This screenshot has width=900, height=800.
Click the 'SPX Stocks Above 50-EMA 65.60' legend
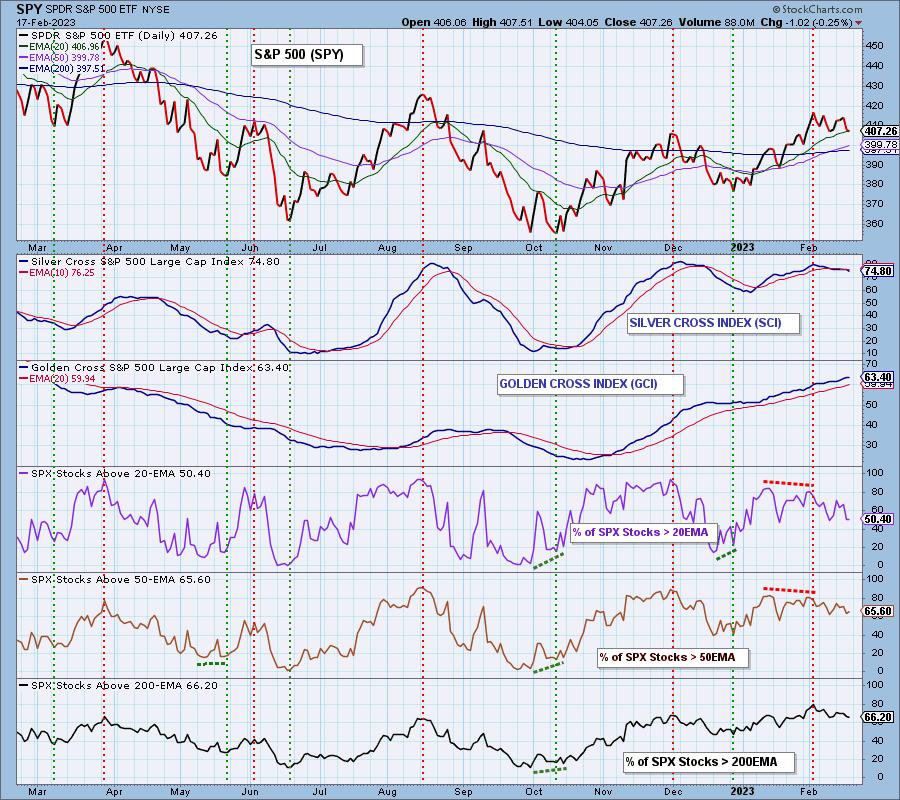pos(115,580)
